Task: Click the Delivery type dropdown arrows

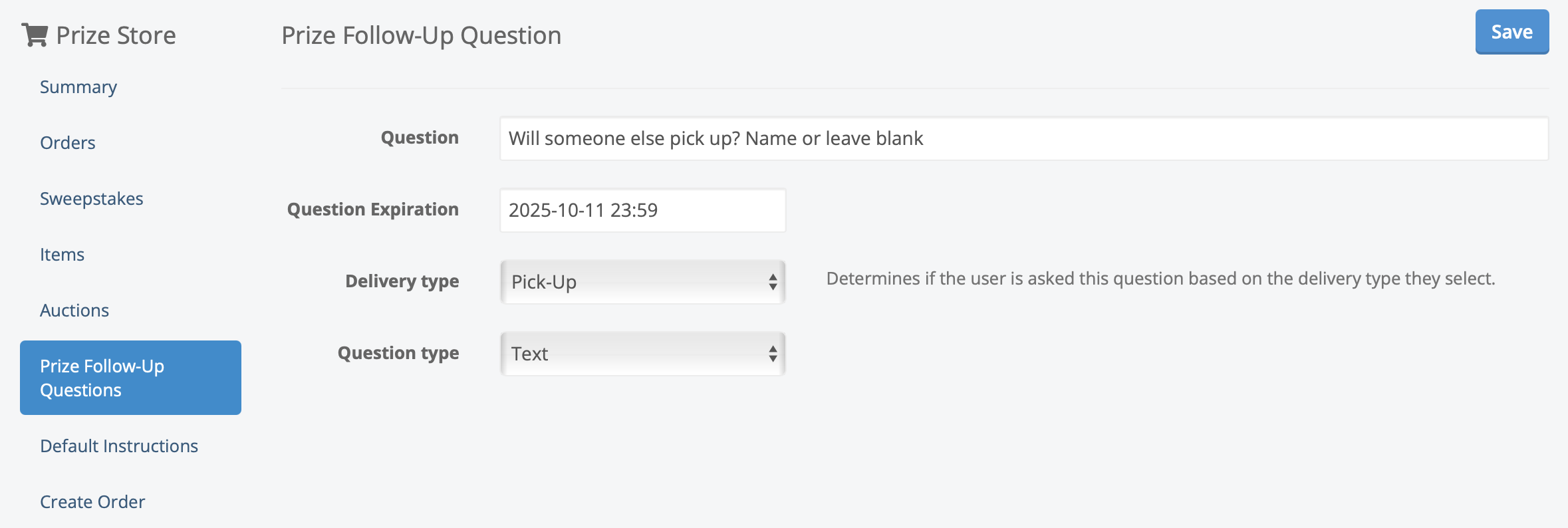Action: pyautogui.click(x=773, y=282)
